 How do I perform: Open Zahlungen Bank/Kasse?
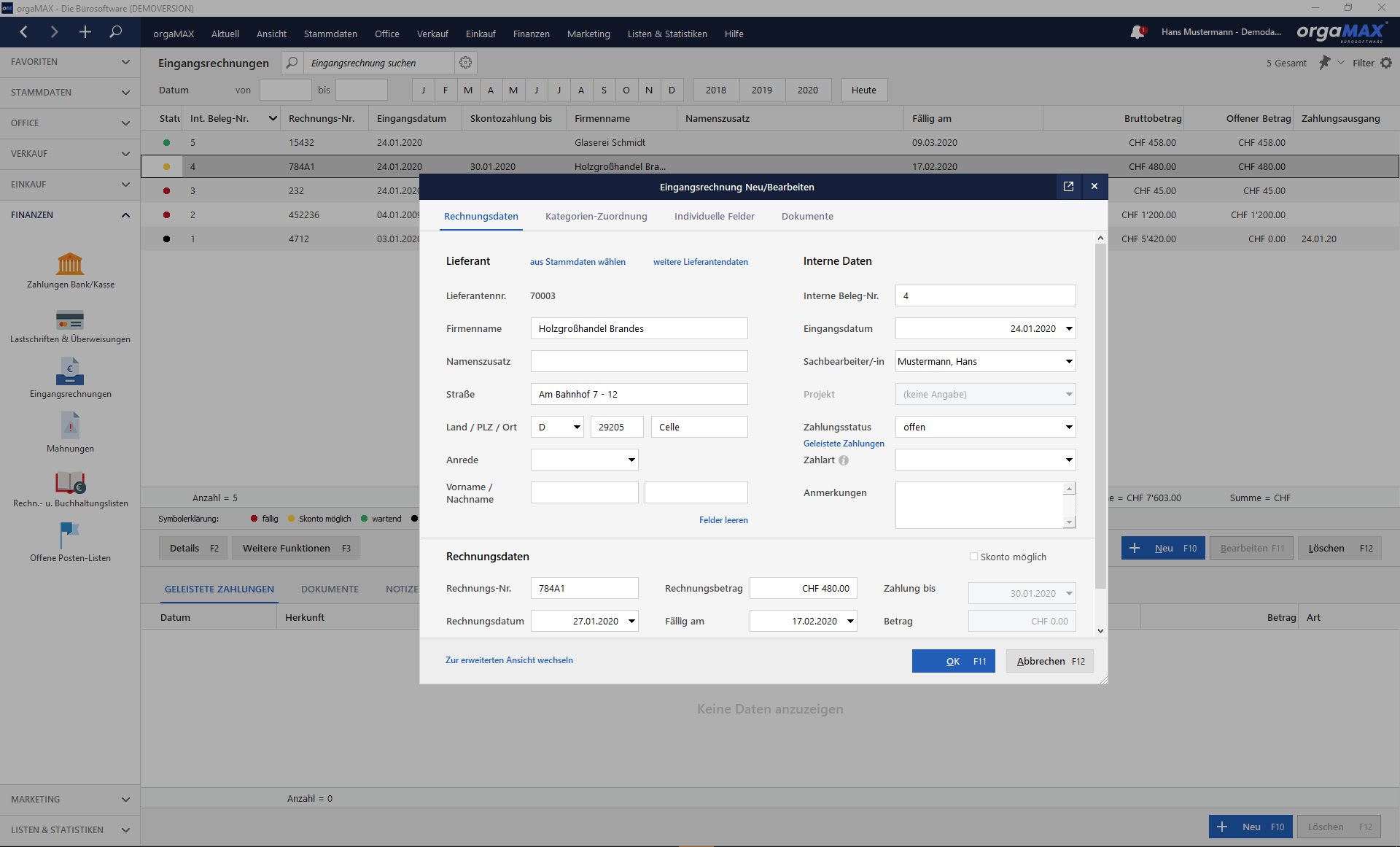click(70, 270)
